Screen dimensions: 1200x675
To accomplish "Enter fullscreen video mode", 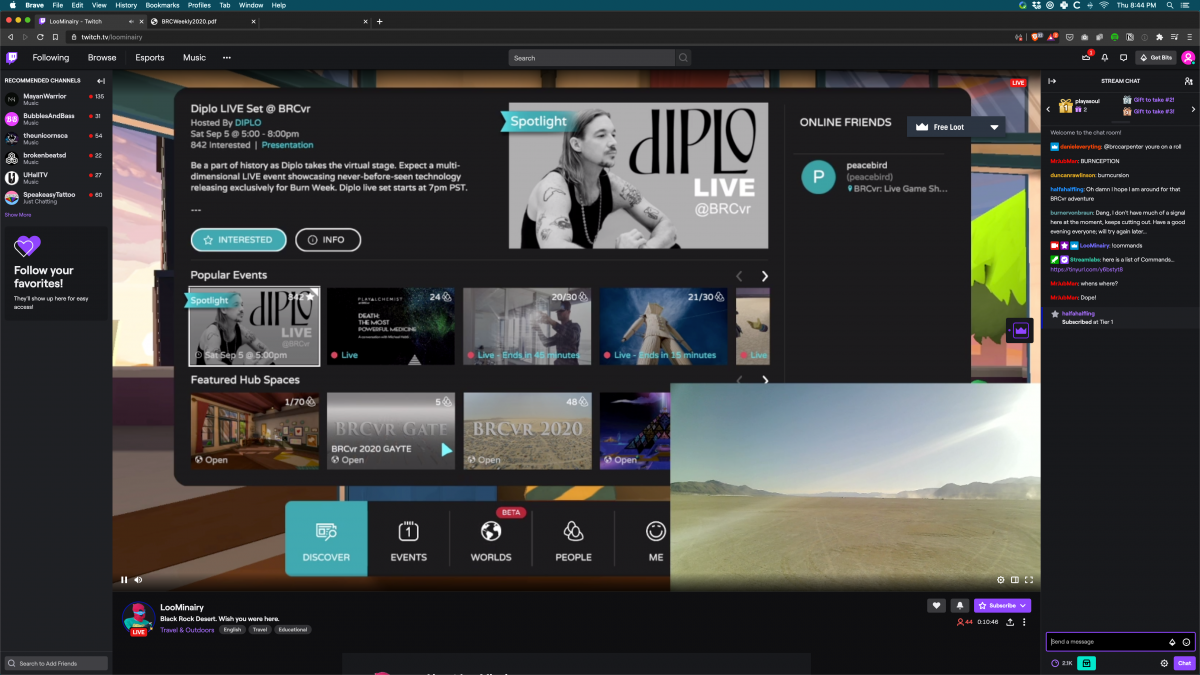I will pos(1028,579).
